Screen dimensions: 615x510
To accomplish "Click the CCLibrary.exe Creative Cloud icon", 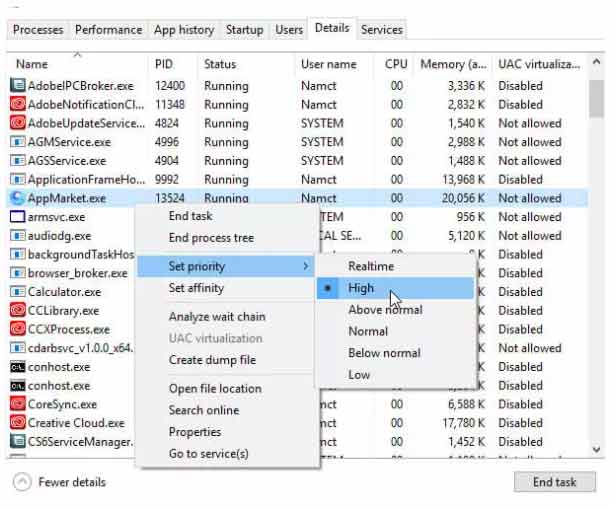I will [17, 311].
